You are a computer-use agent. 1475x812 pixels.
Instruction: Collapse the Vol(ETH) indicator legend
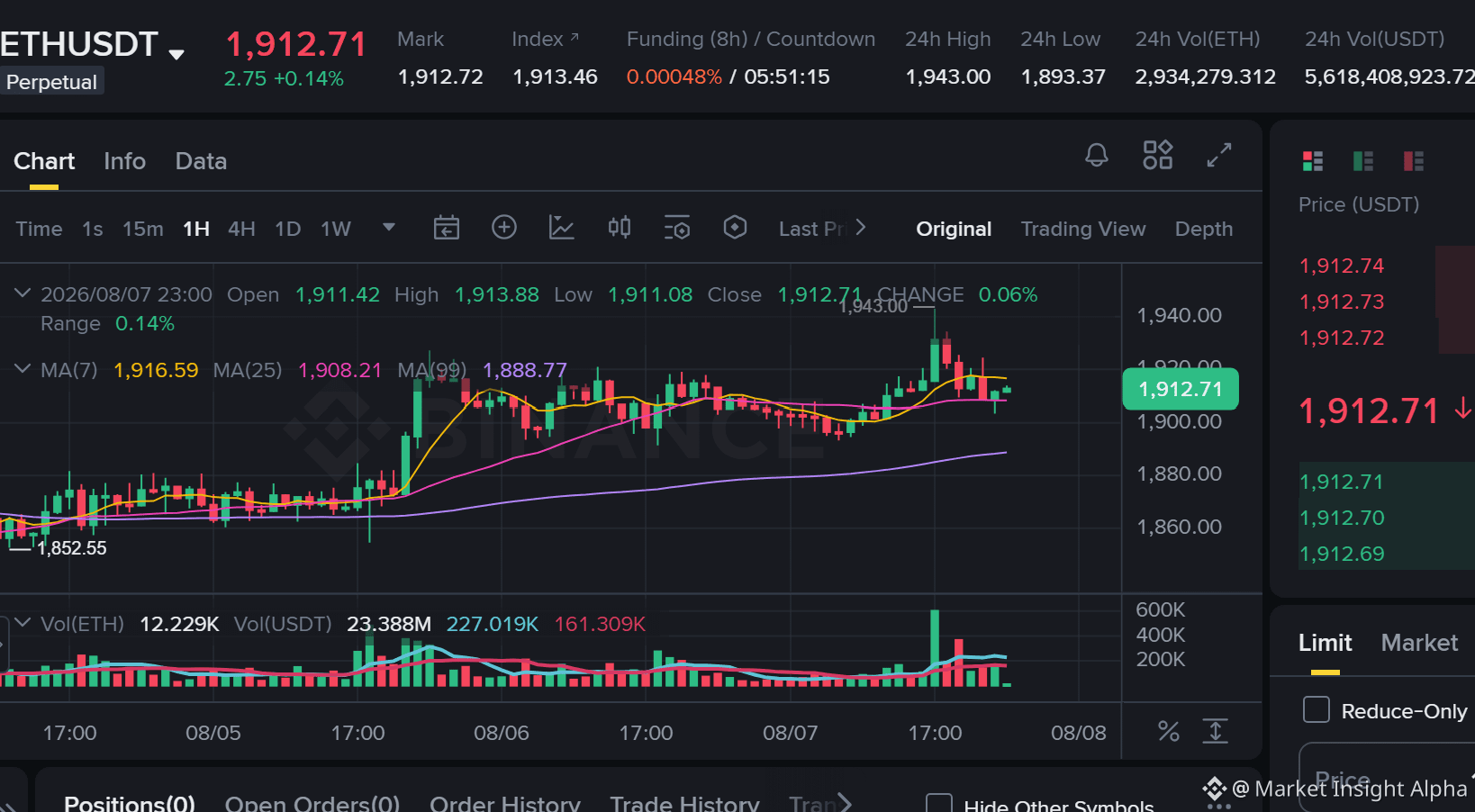[23, 623]
